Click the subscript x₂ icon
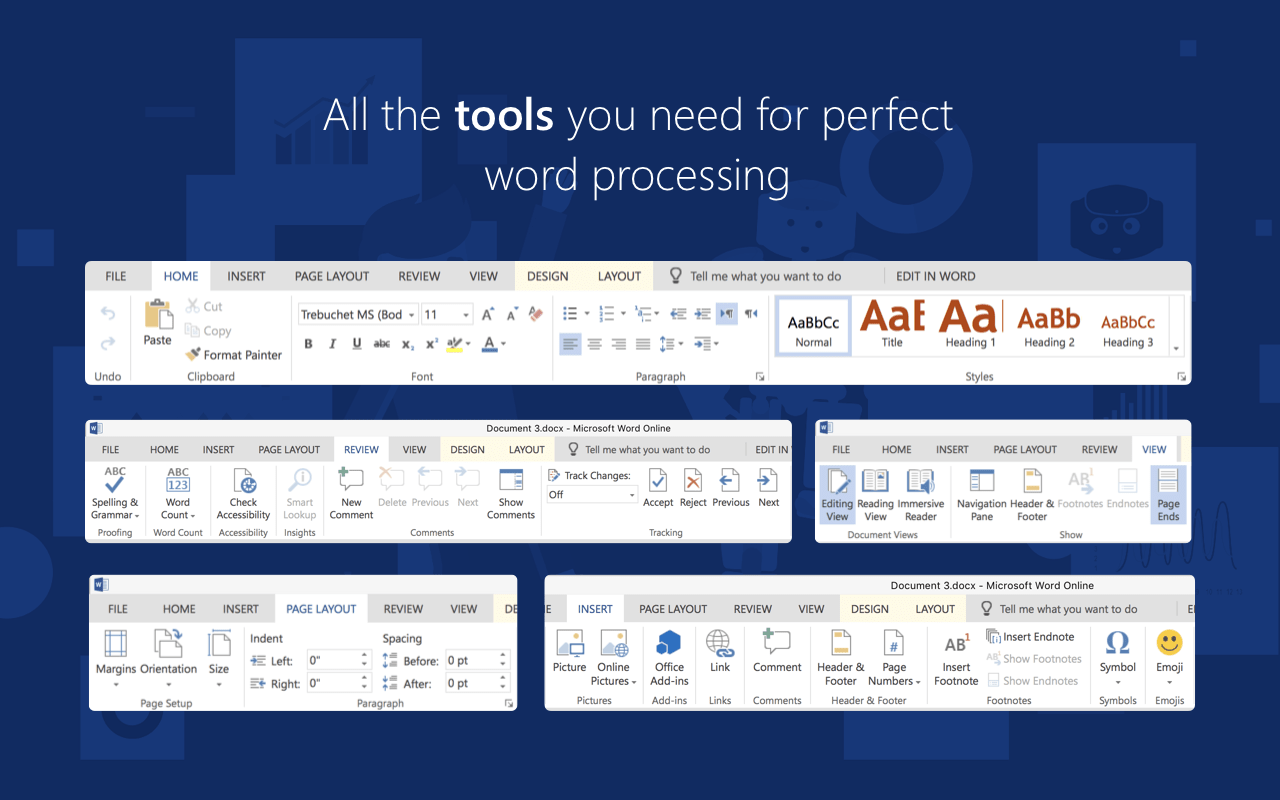This screenshot has width=1280, height=800. click(407, 344)
